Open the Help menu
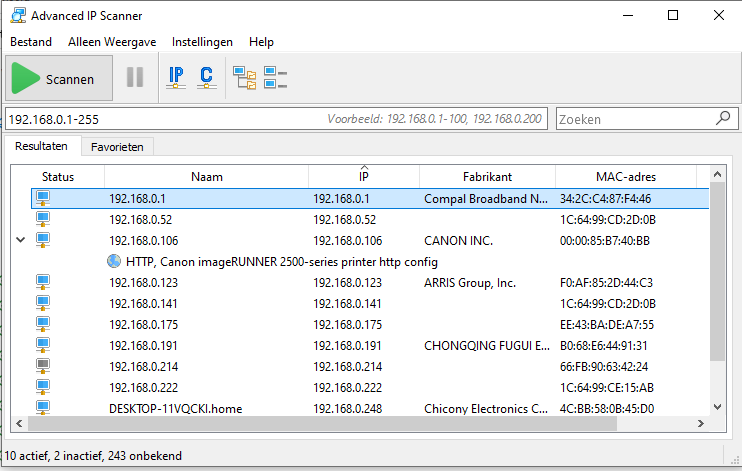742x471 pixels. point(261,42)
